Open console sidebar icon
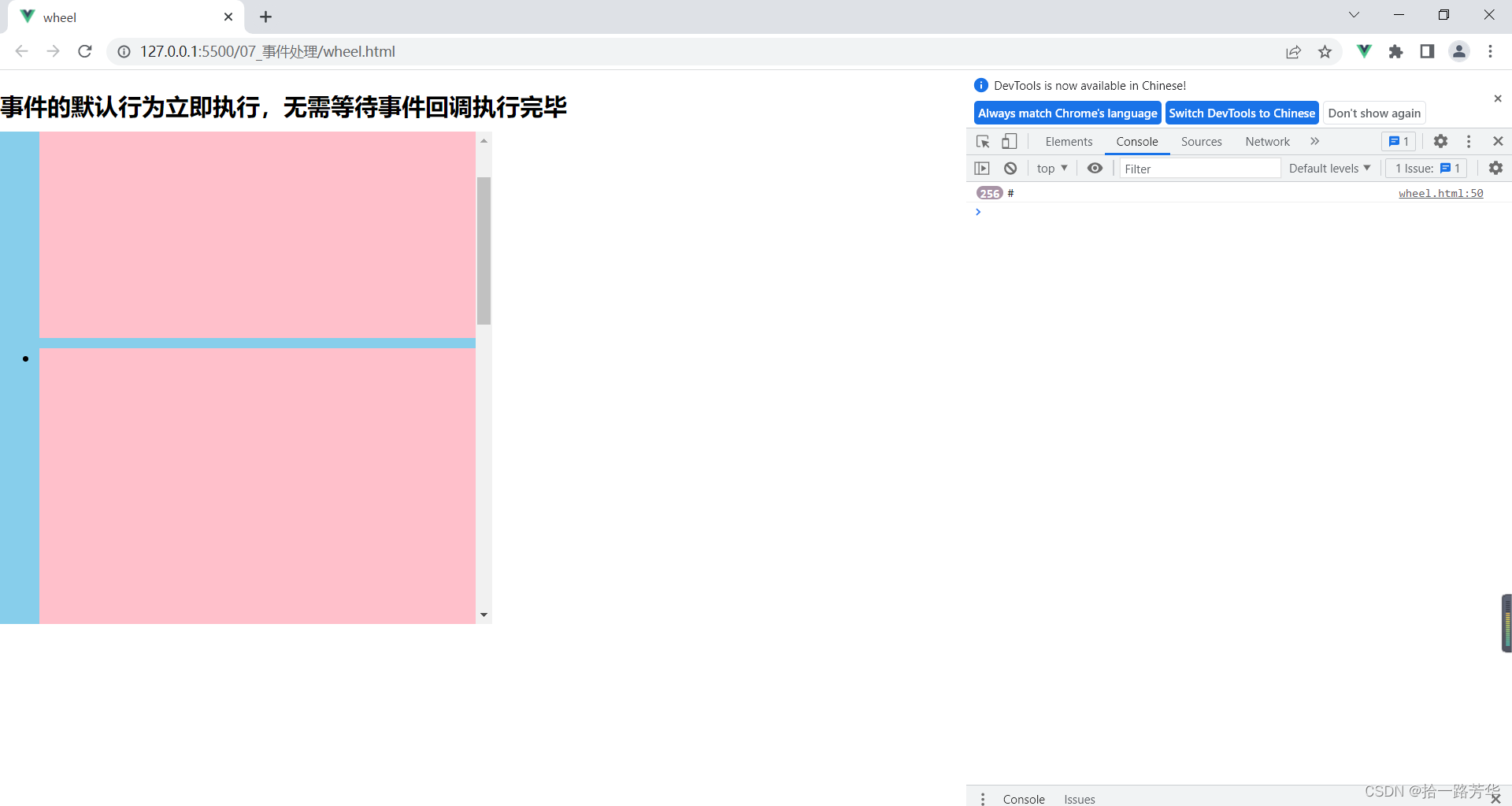 point(982,168)
